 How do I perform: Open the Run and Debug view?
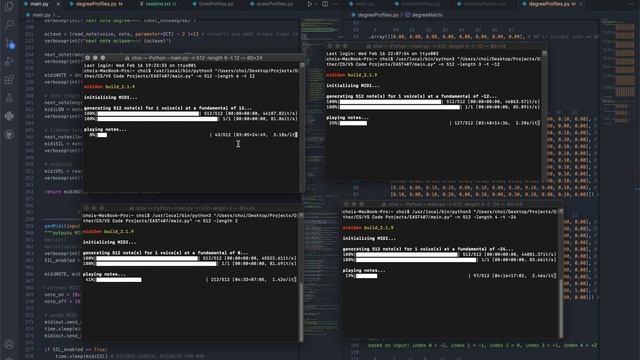coord(9,61)
